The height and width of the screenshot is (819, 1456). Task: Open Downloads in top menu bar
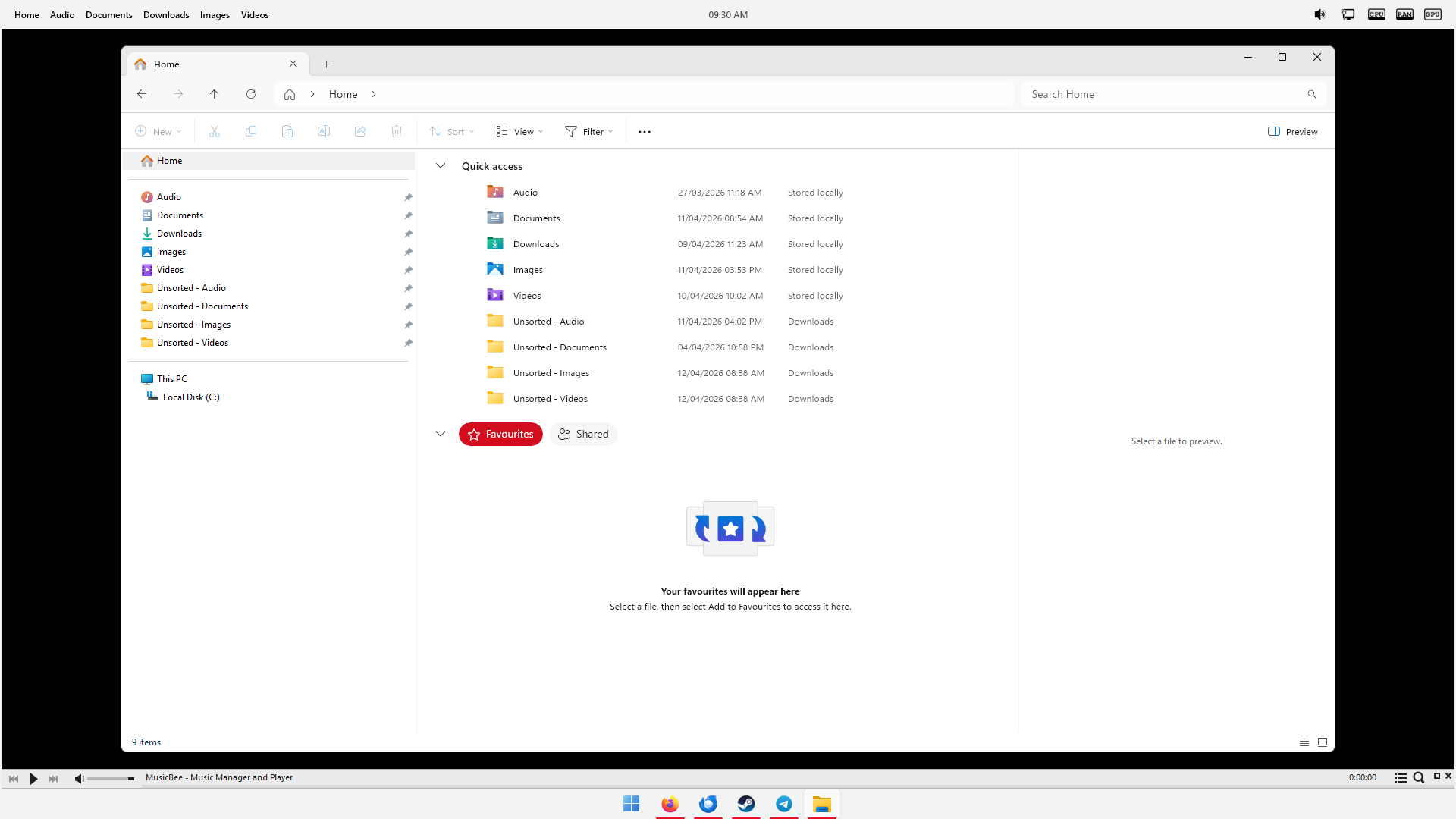166,15
